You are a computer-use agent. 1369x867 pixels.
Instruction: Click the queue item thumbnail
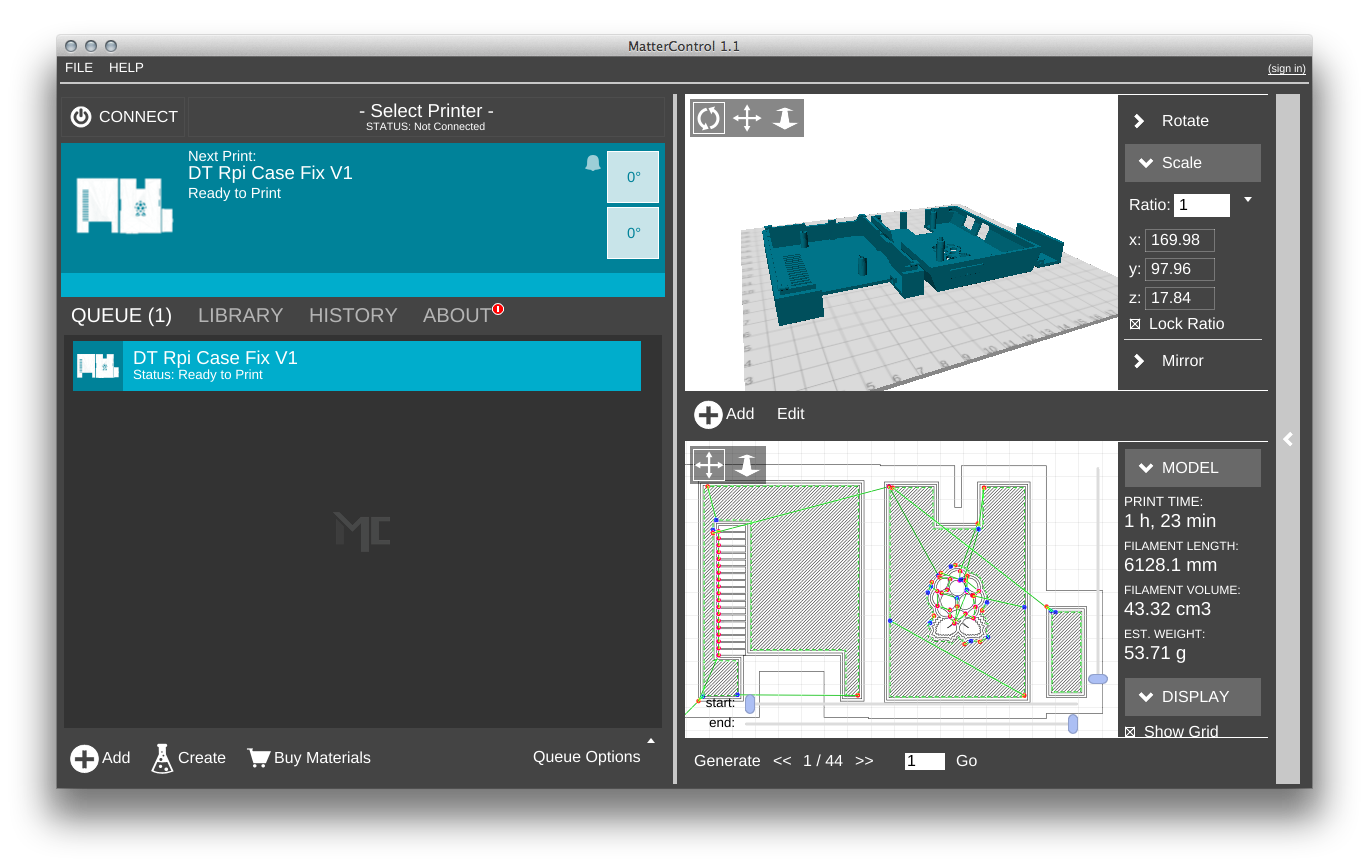98,366
